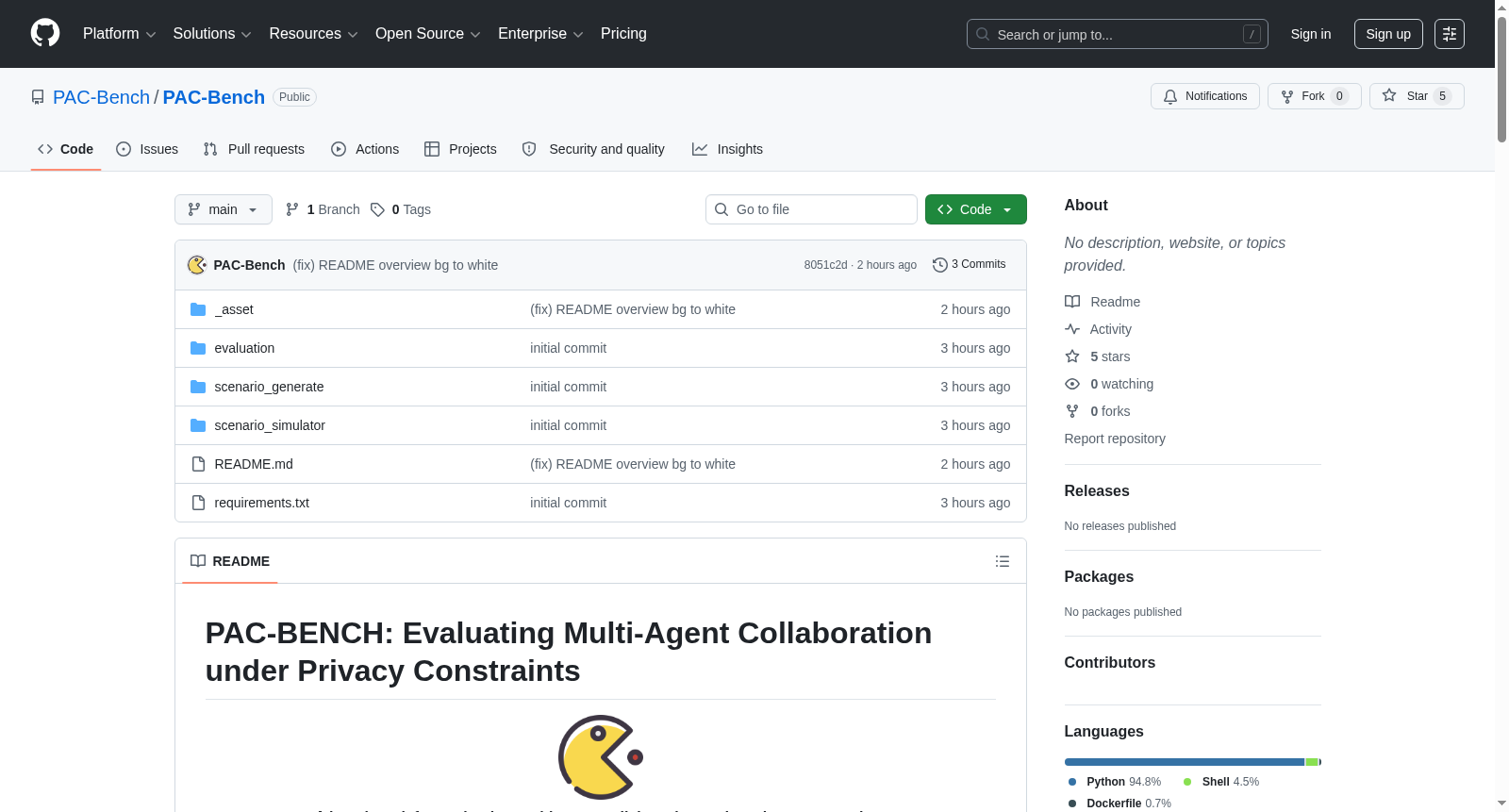This screenshot has height=812, width=1509.
Task: Expand the Enterprise menu
Action: (x=540, y=34)
